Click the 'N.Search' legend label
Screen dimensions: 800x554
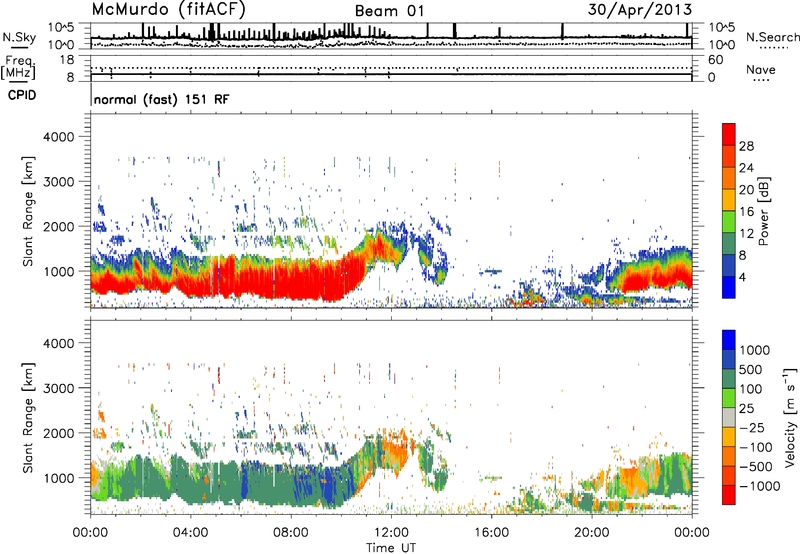[x=772, y=37]
